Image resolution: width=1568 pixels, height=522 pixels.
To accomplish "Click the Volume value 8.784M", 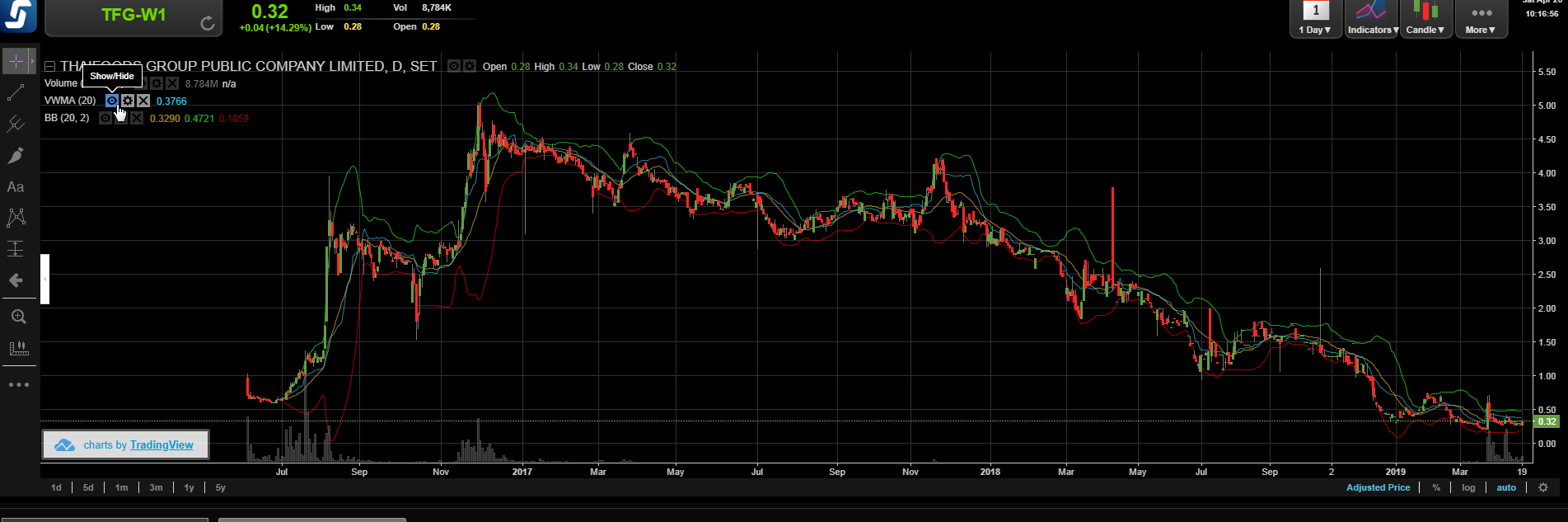I will click(202, 84).
